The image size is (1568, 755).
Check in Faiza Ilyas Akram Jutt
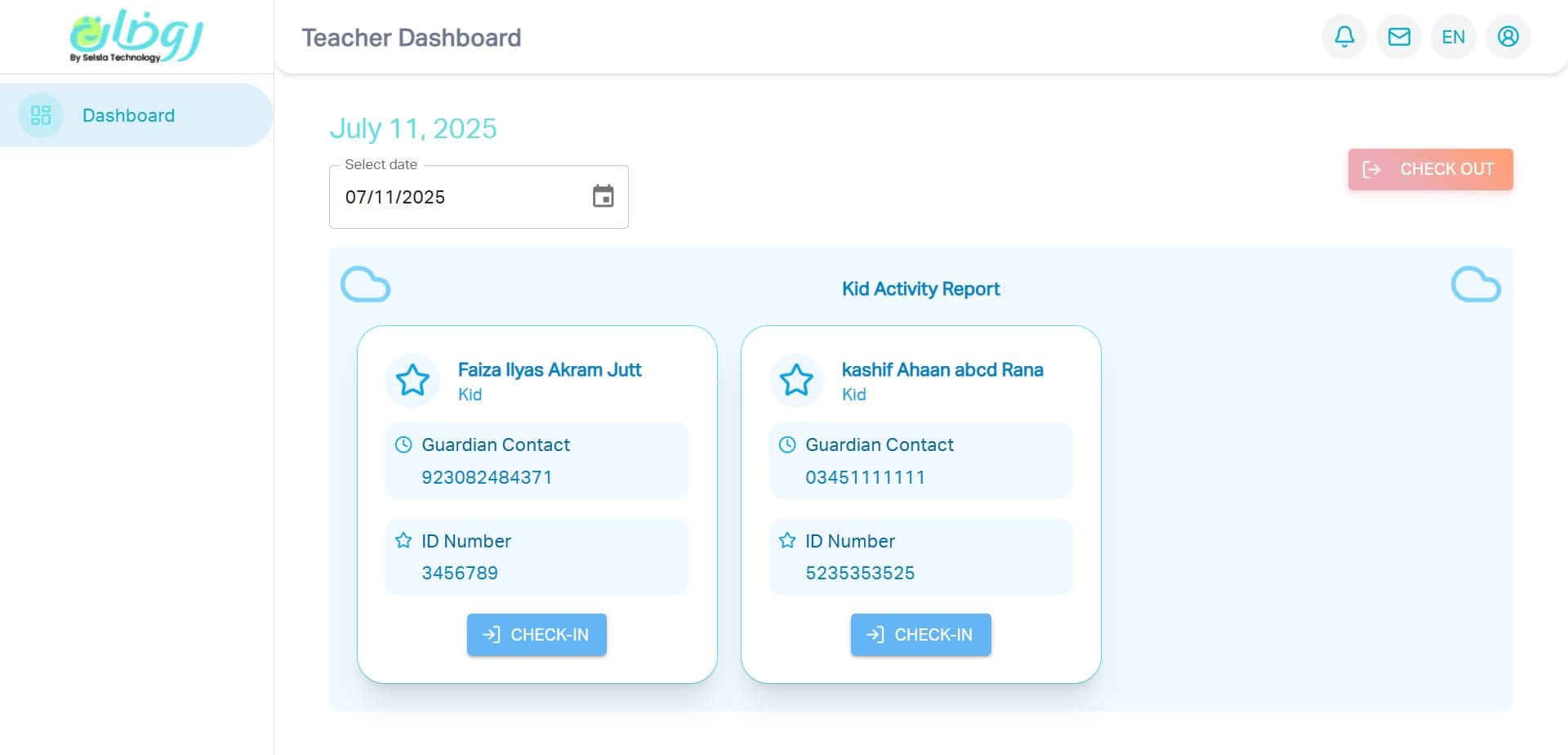tap(537, 634)
